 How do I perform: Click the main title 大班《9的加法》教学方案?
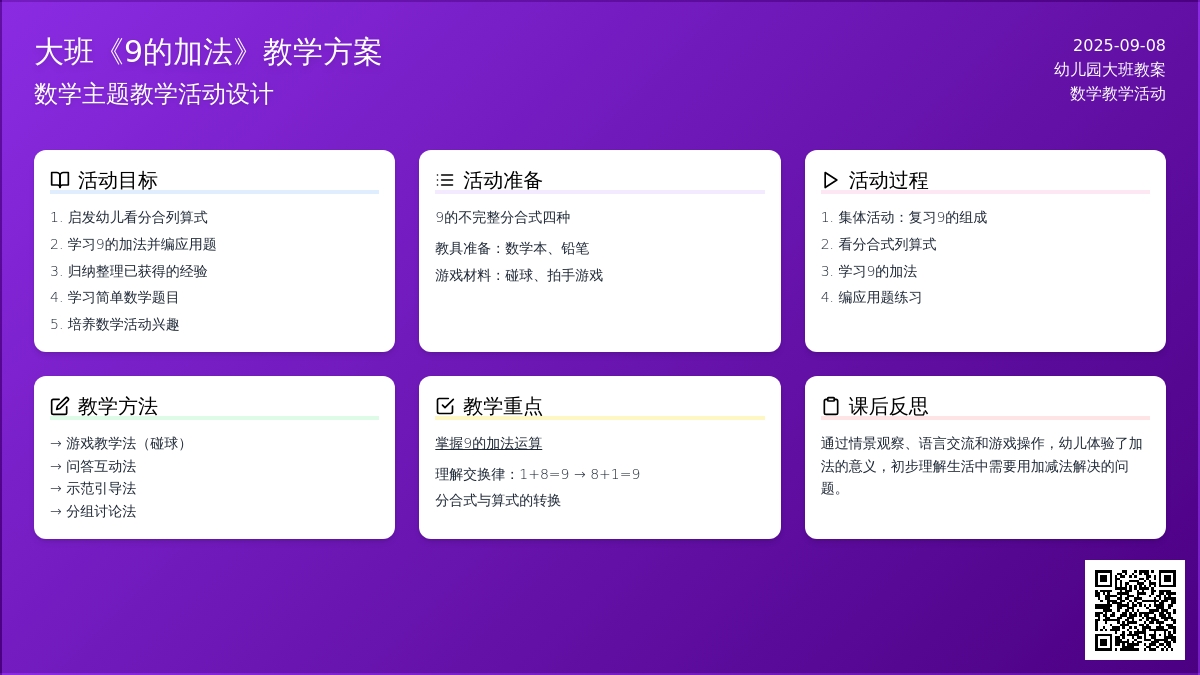[208, 52]
